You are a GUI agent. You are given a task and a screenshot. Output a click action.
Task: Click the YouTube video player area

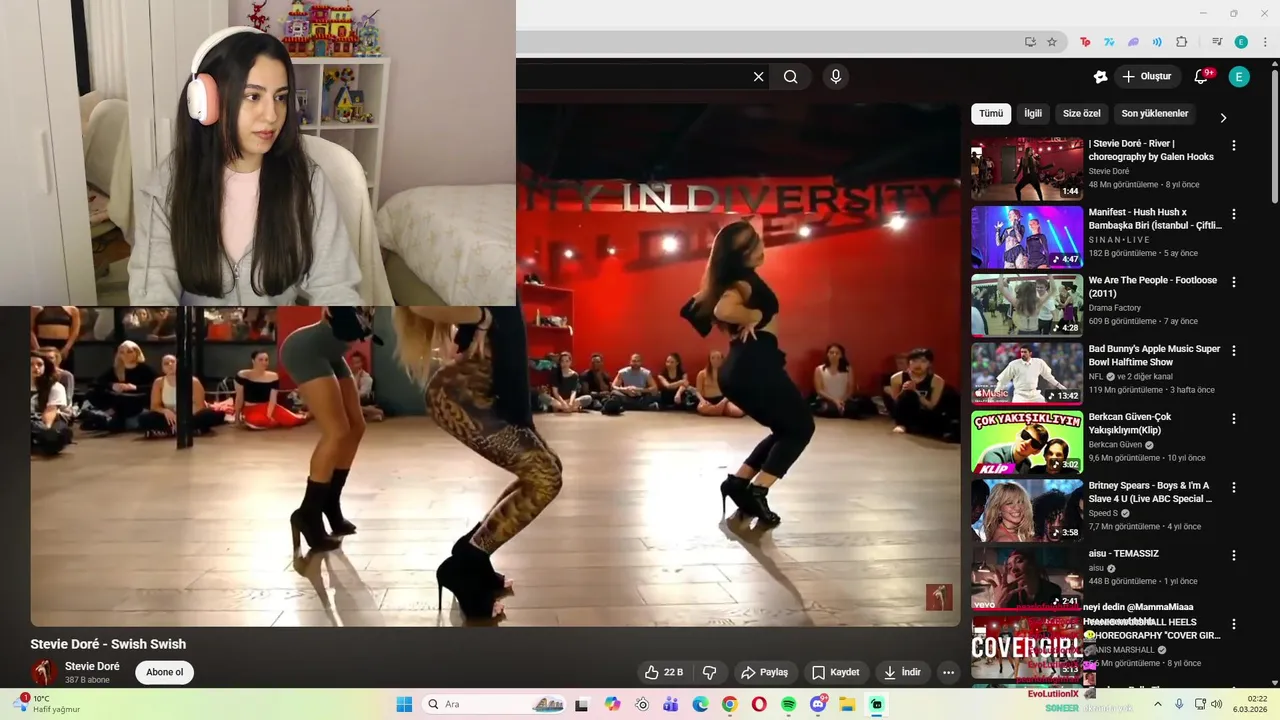(495, 364)
